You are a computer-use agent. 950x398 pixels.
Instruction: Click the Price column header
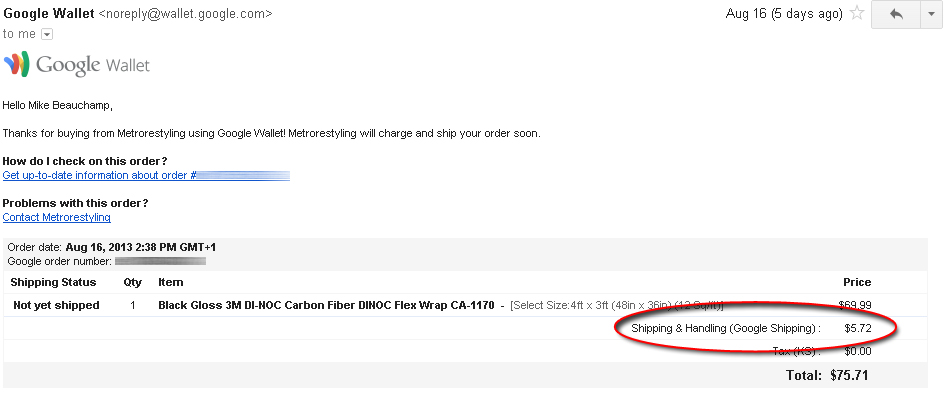pyautogui.click(x=857, y=282)
